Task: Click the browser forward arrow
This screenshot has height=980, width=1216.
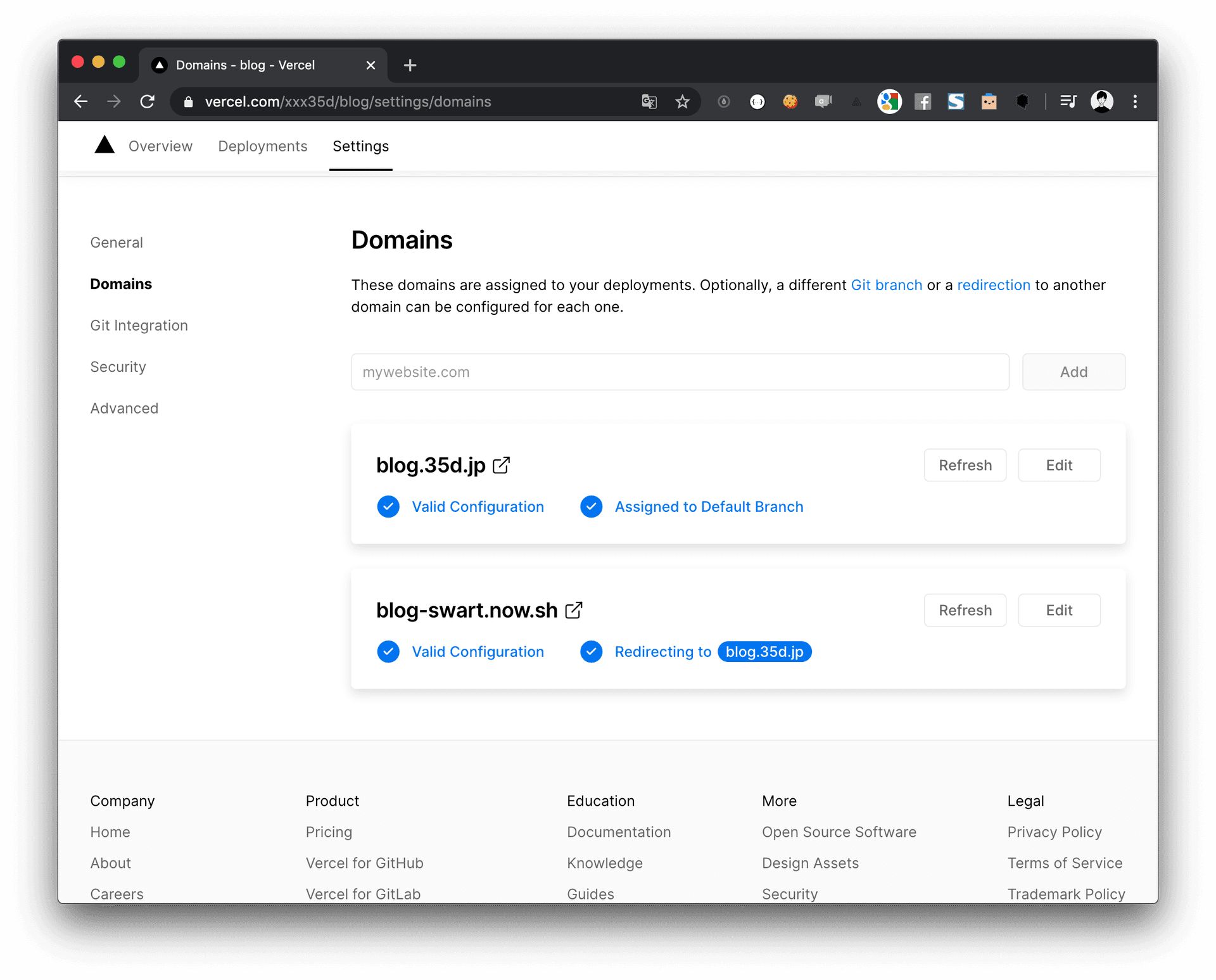Action: coord(114,101)
